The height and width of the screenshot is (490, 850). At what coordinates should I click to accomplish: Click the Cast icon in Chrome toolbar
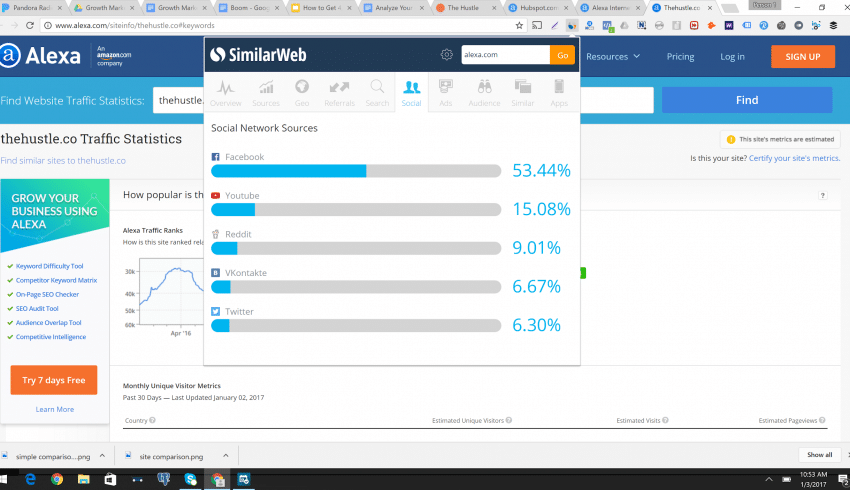pyautogui.click(x=537, y=25)
